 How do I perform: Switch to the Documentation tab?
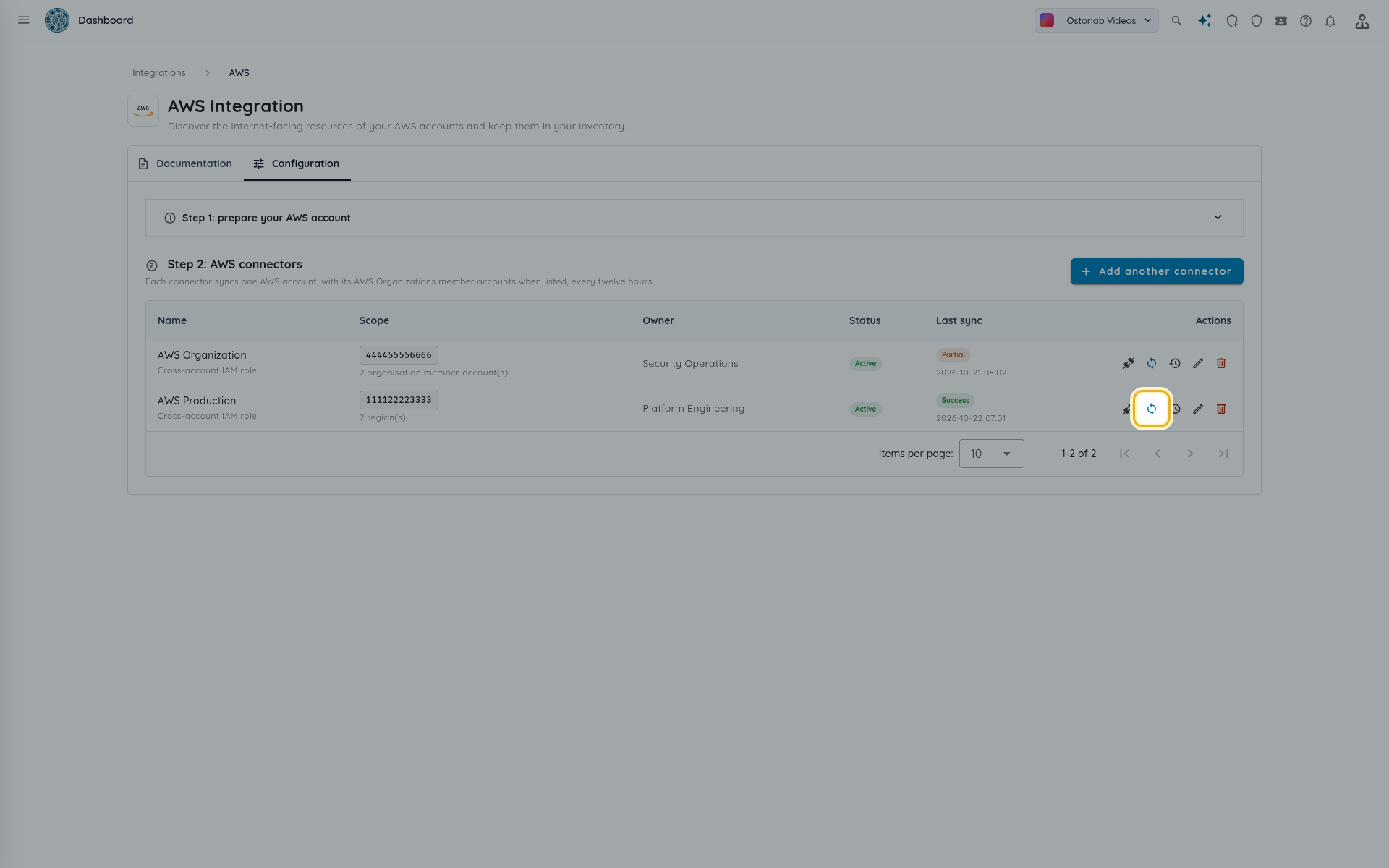point(185,163)
